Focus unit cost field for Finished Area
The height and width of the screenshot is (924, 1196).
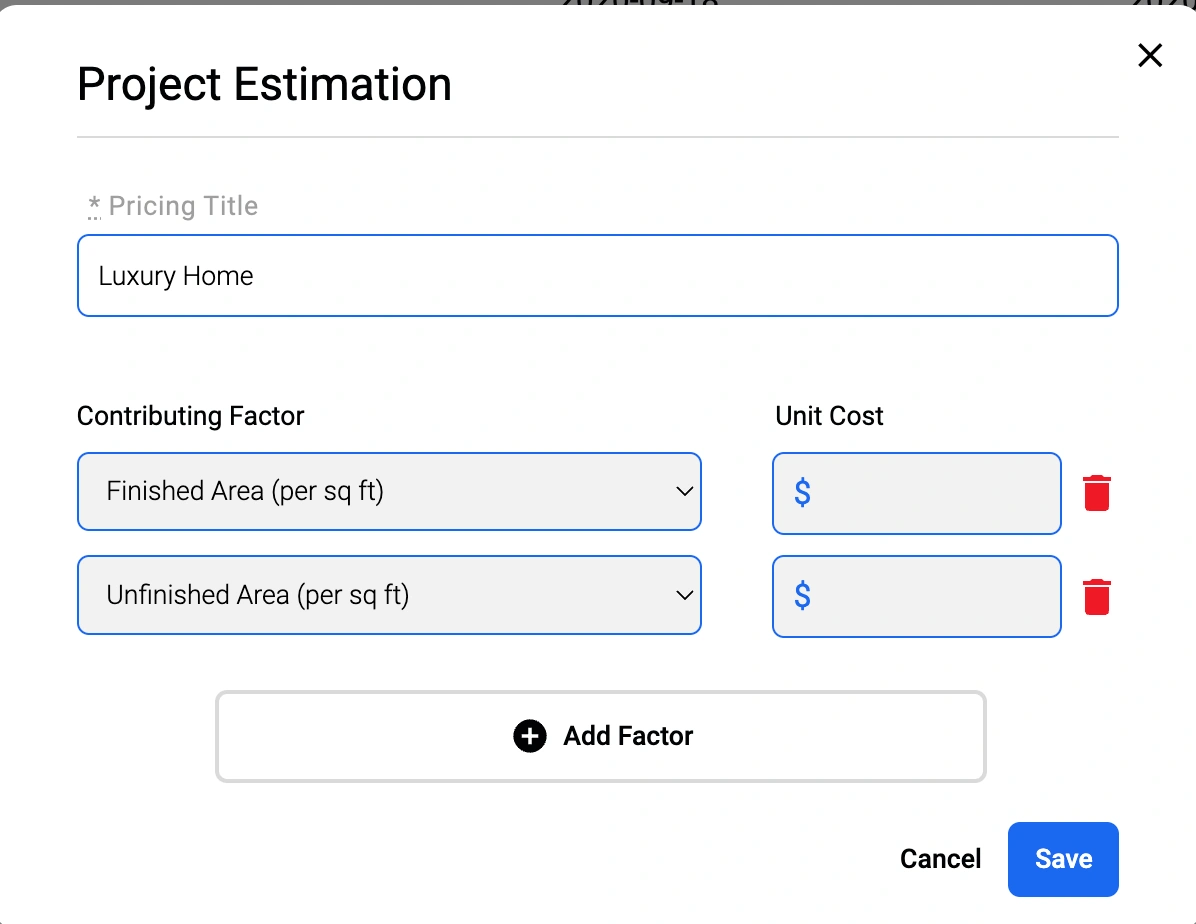(x=916, y=493)
